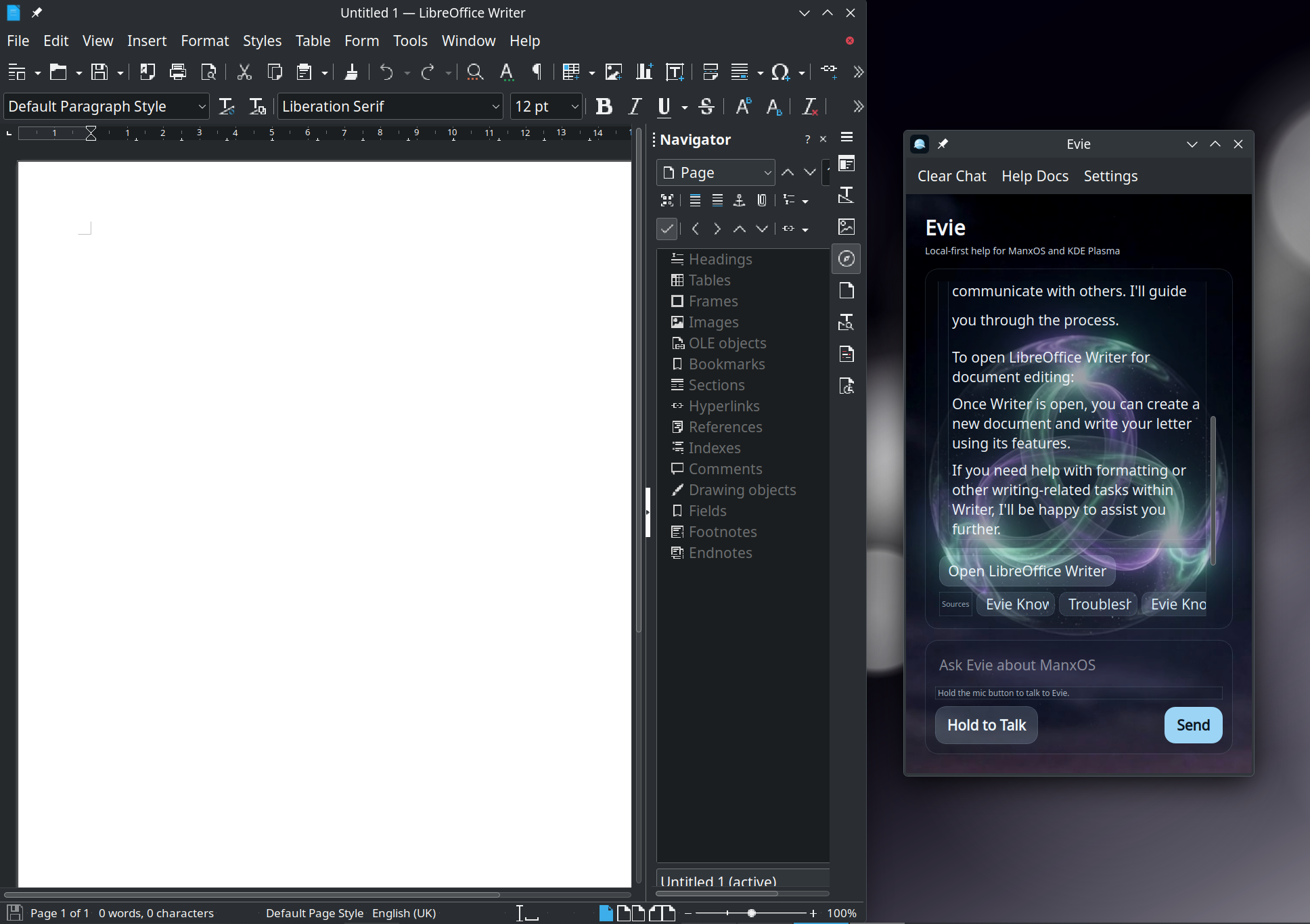Toggle Underline formatting
This screenshot has height=924, width=1310.
tap(664, 106)
